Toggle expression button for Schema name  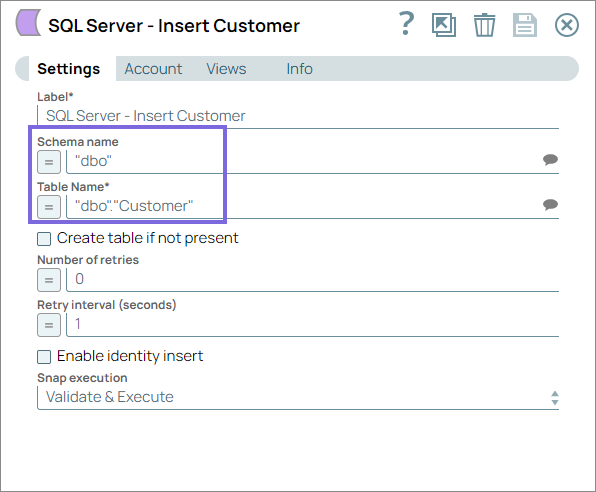(x=49, y=162)
